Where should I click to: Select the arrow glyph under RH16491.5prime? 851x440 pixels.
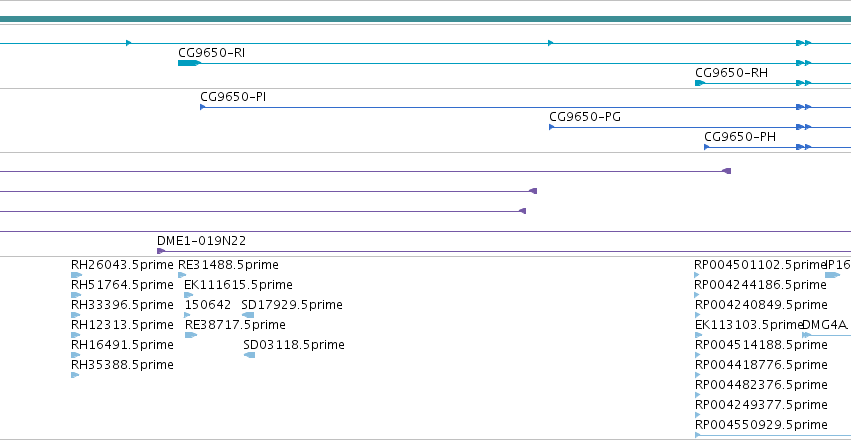click(75, 355)
